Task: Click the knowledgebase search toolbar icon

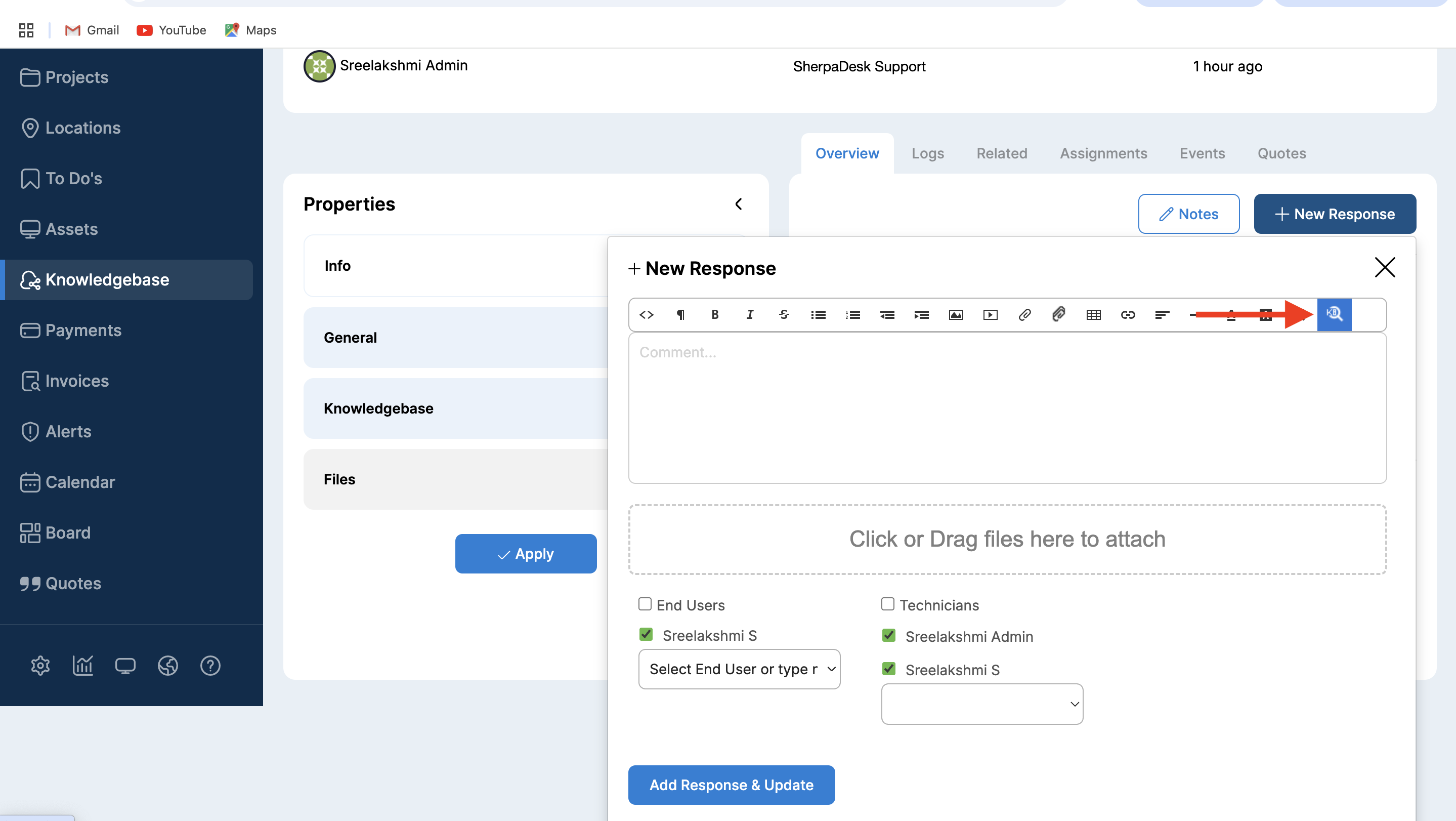Action: pos(1334,314)
